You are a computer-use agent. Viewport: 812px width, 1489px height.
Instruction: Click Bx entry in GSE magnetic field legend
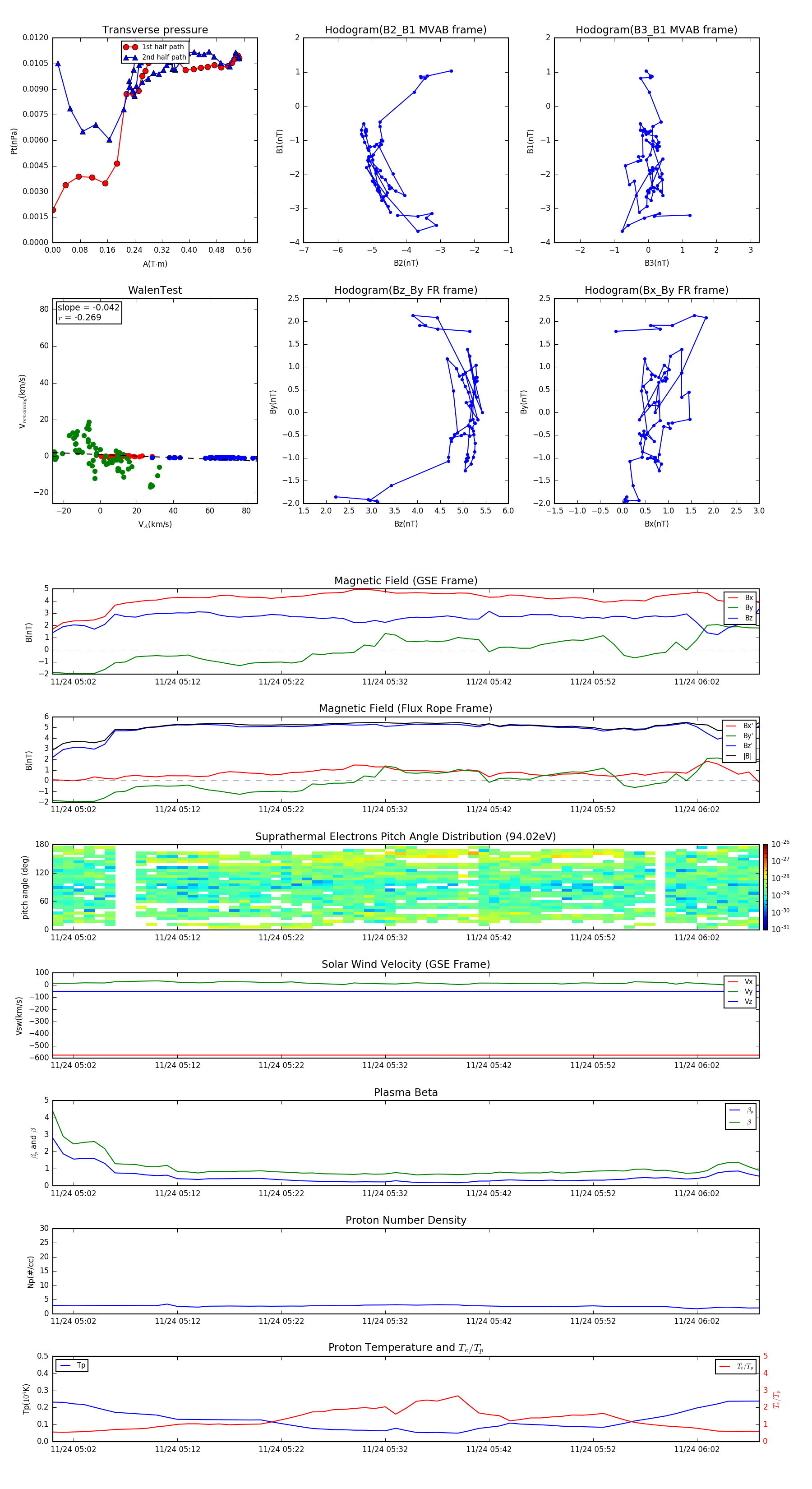tap(740, 598)
